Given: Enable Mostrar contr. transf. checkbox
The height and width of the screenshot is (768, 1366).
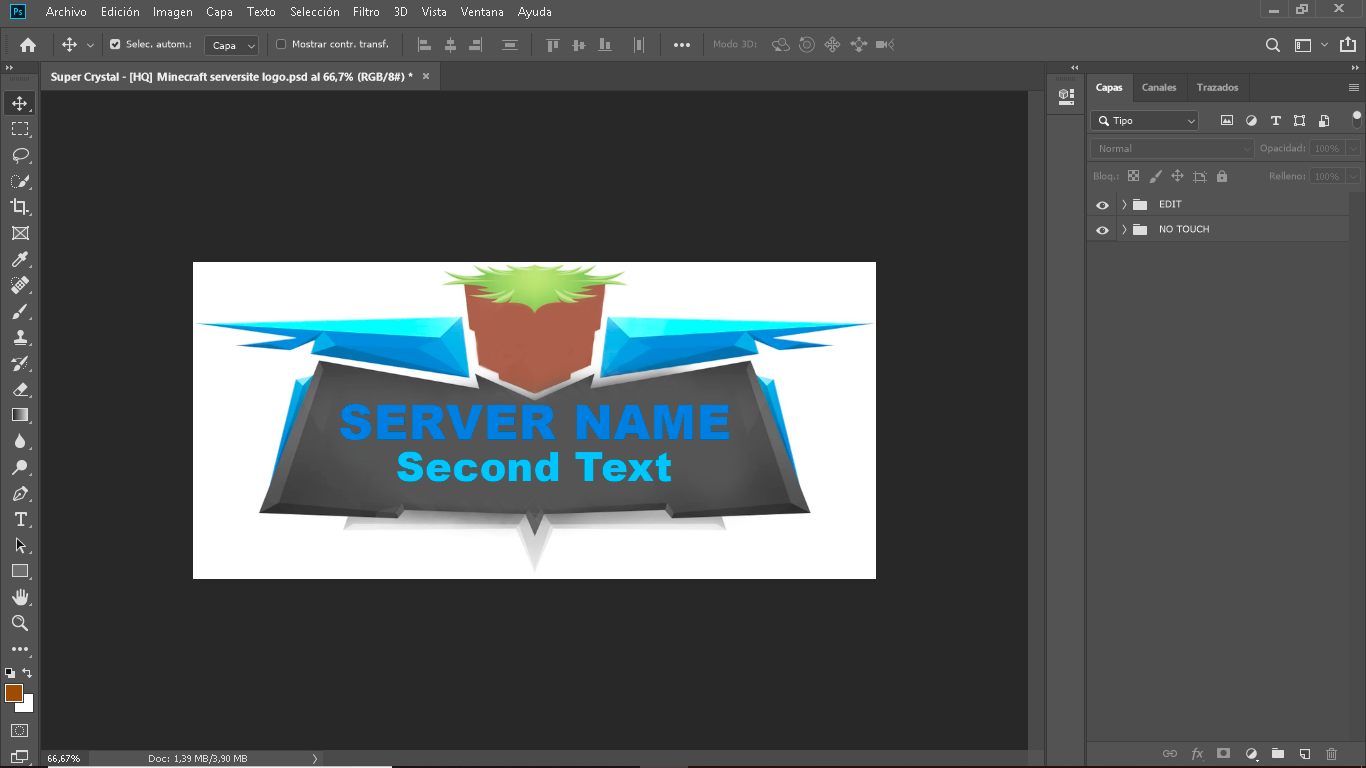Looking at the screenshot, I should click(281, 44).
